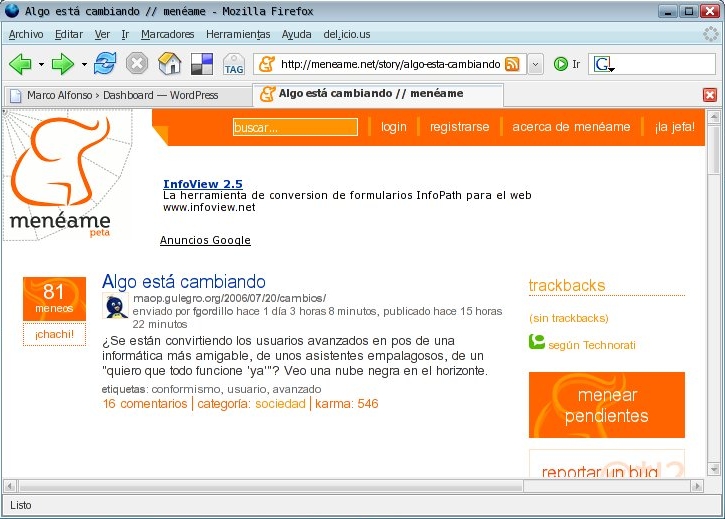Click the registrarse link
Screen dimensions: 725x519
pyautogui.click(x=459, y=127)
